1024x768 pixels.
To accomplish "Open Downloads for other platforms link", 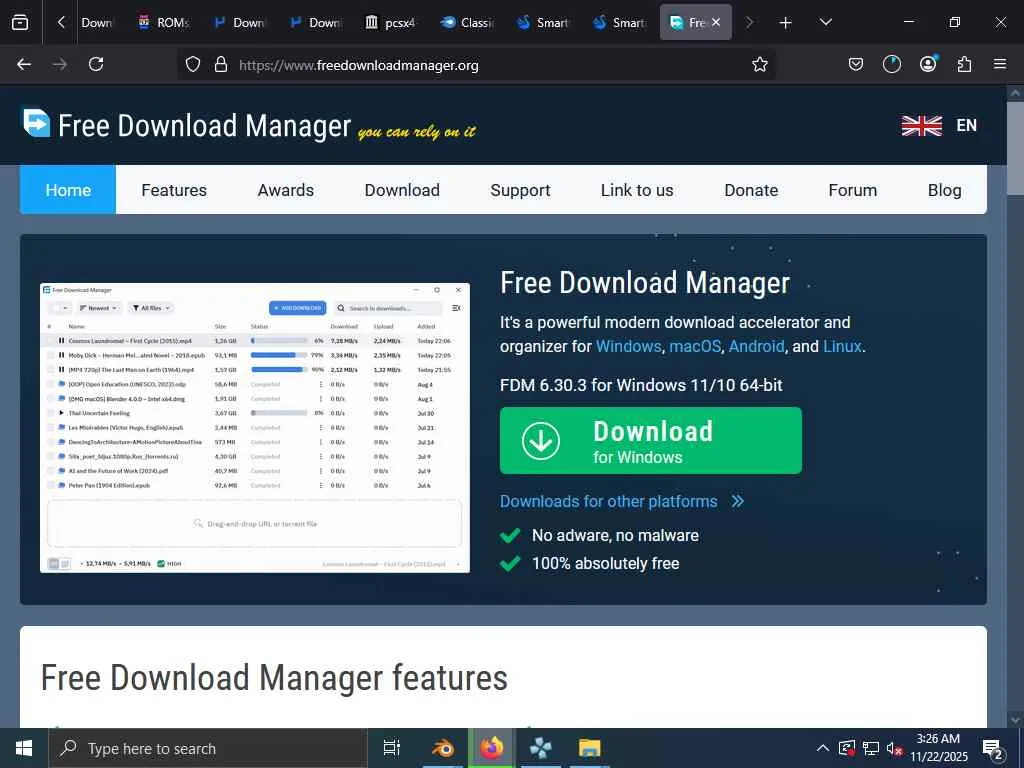I will [621, 501].
